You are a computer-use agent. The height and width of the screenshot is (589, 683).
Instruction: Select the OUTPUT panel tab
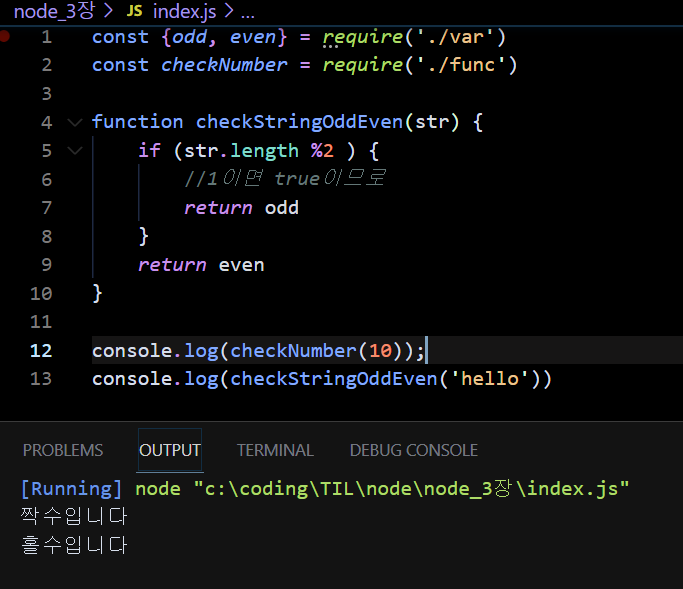coord(170,450)
